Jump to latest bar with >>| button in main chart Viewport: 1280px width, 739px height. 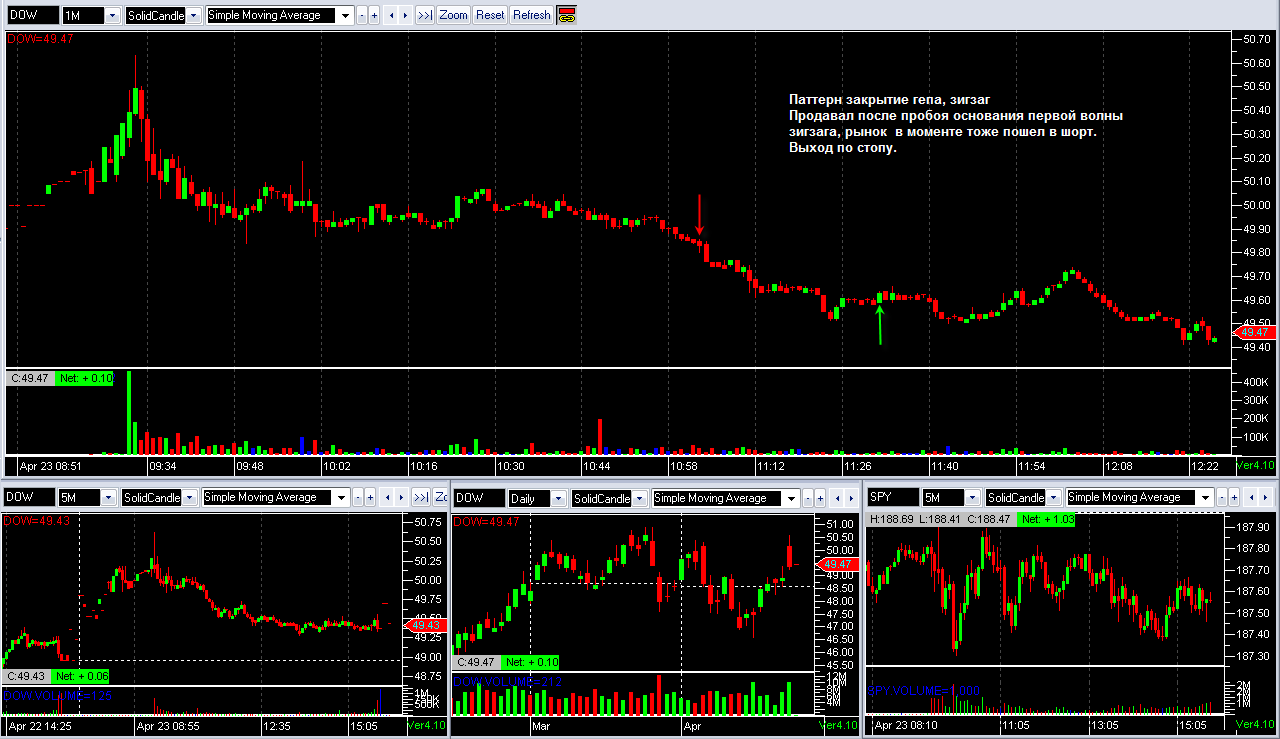click(x=424, y=15)
